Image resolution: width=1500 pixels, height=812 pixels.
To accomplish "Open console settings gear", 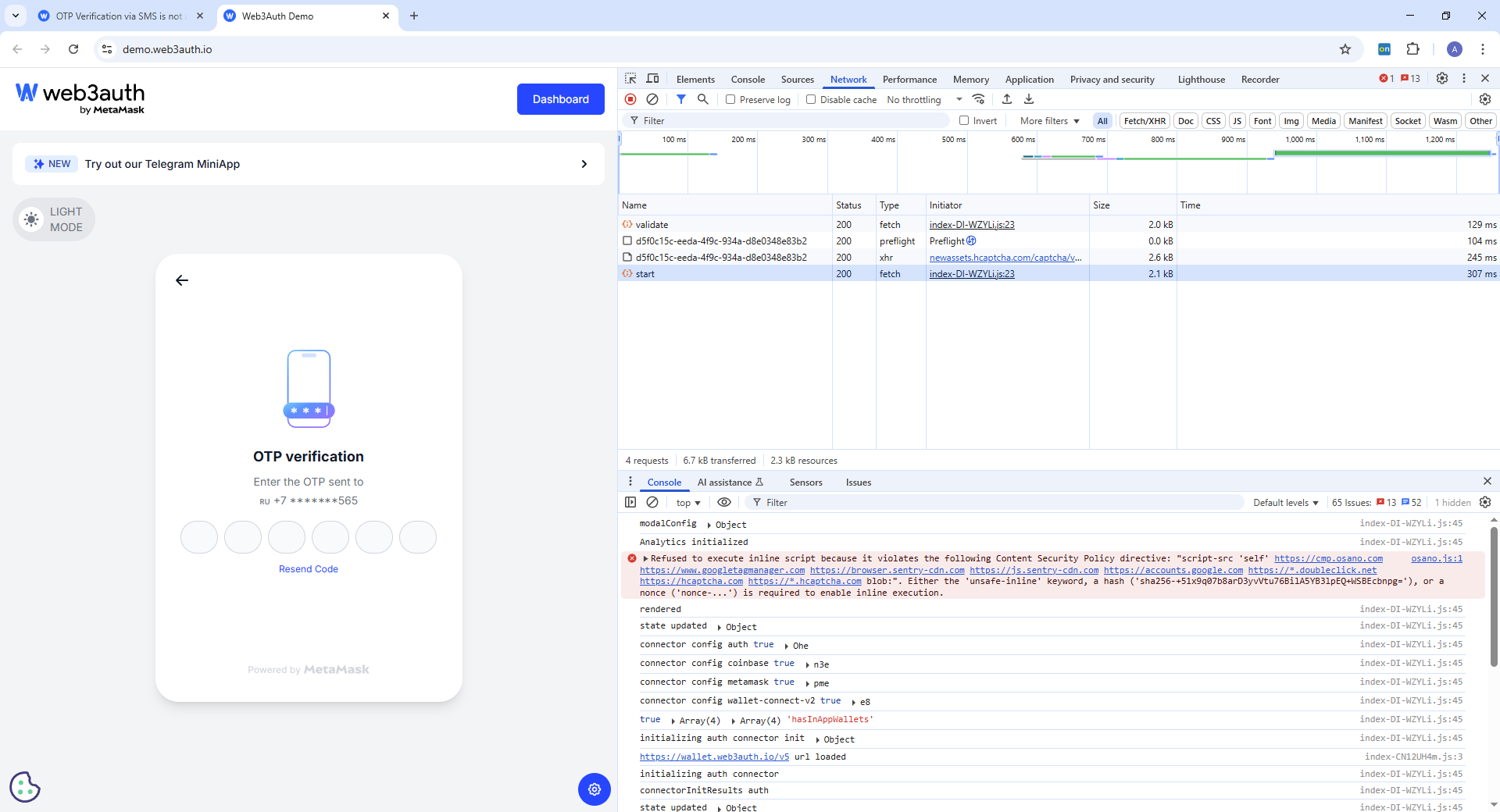I will pyautogui.click(x=1485, y=502).
